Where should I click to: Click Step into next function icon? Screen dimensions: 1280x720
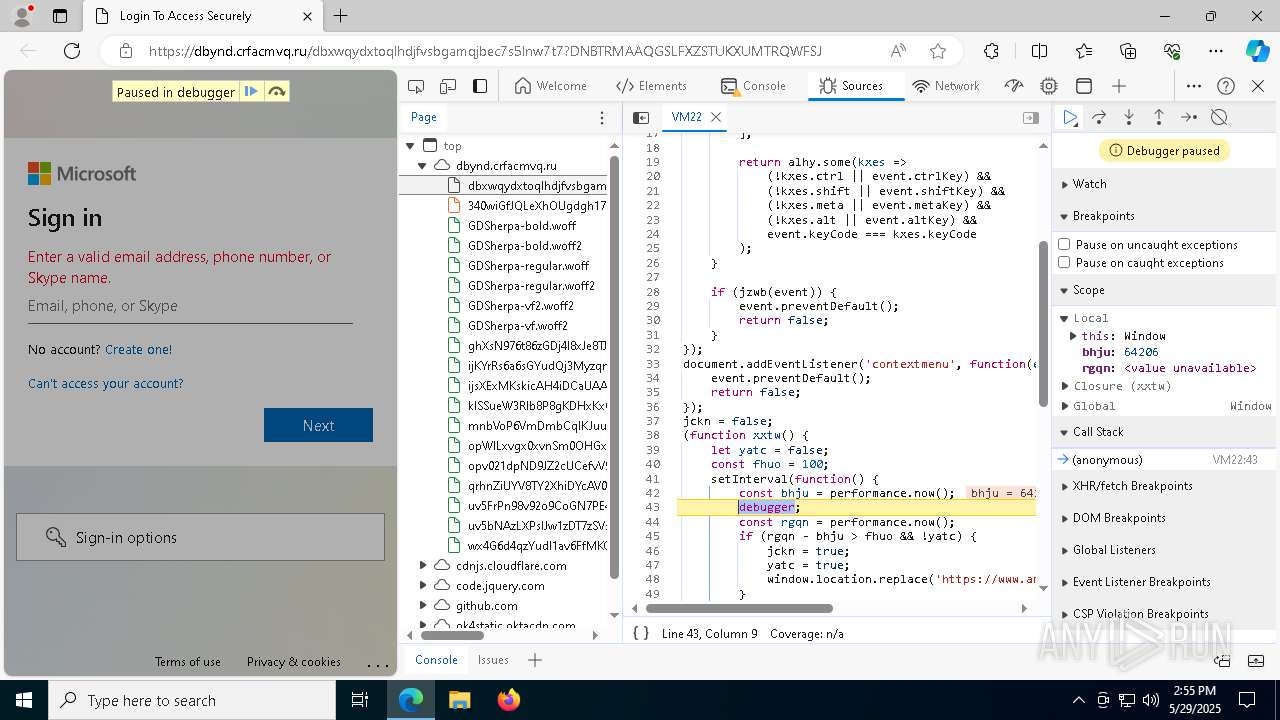pos(1129,117)
